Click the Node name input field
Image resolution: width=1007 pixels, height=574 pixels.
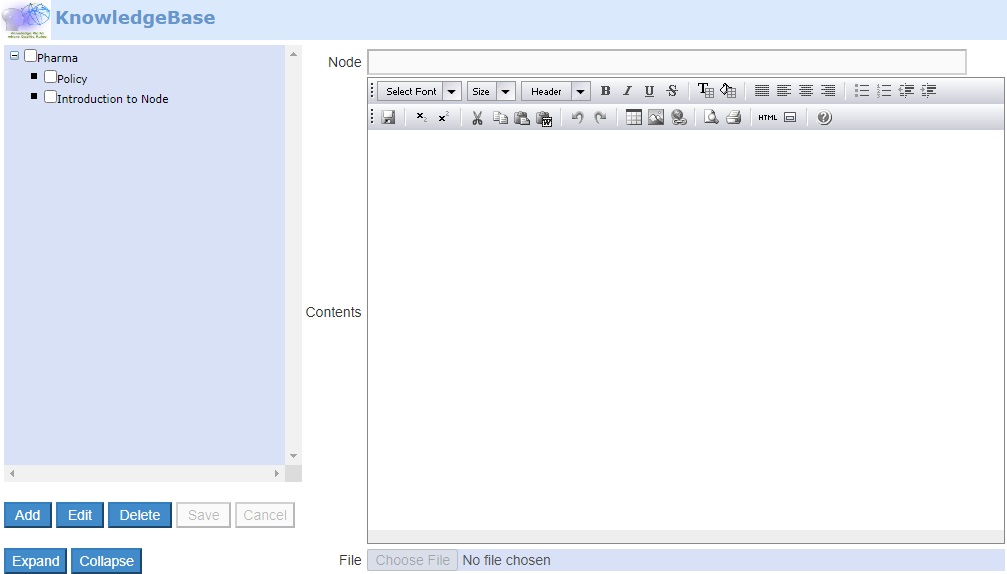point(667,62)
